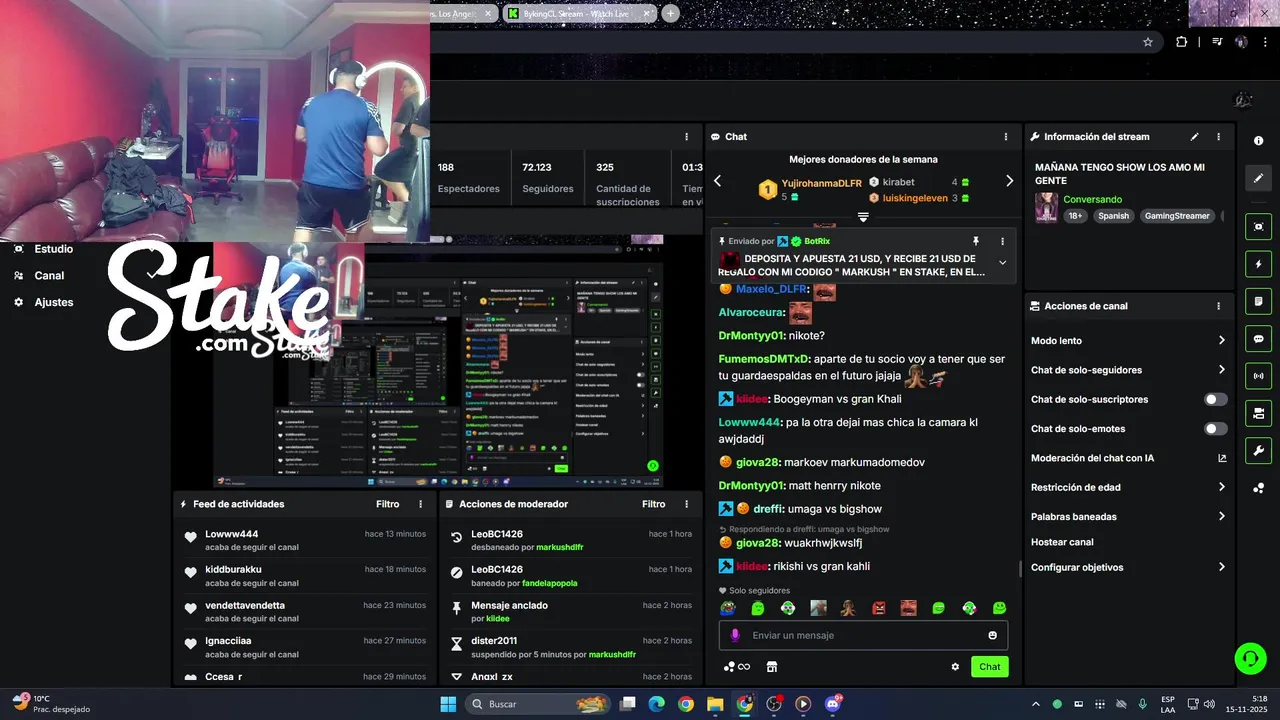Click the points infinity icon below message box
The height and width of the screenshot is (720, 1280).
click(737, 667)
